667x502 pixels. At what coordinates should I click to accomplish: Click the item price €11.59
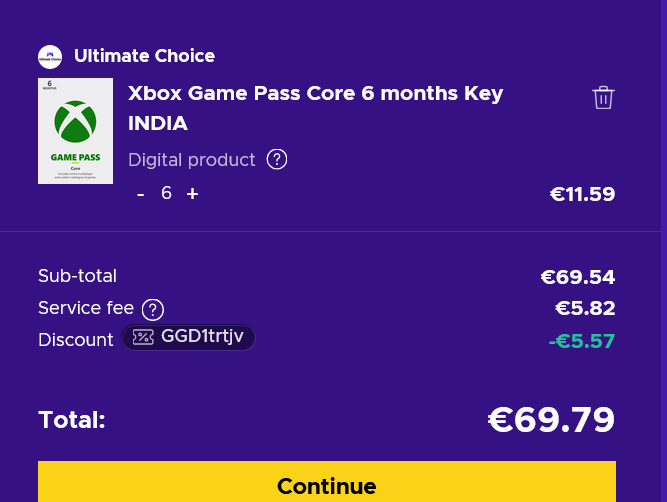582,194
